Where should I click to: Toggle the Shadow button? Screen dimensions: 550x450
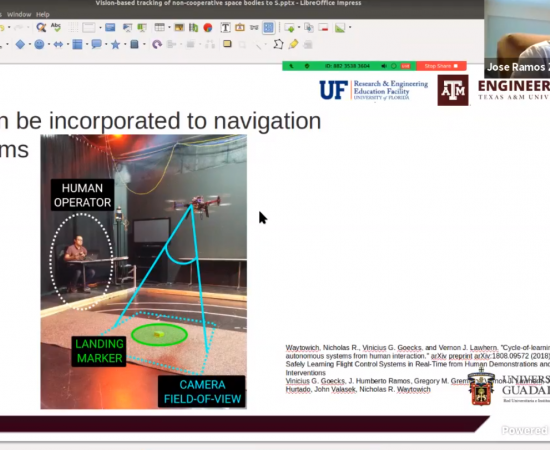point(227,44)
